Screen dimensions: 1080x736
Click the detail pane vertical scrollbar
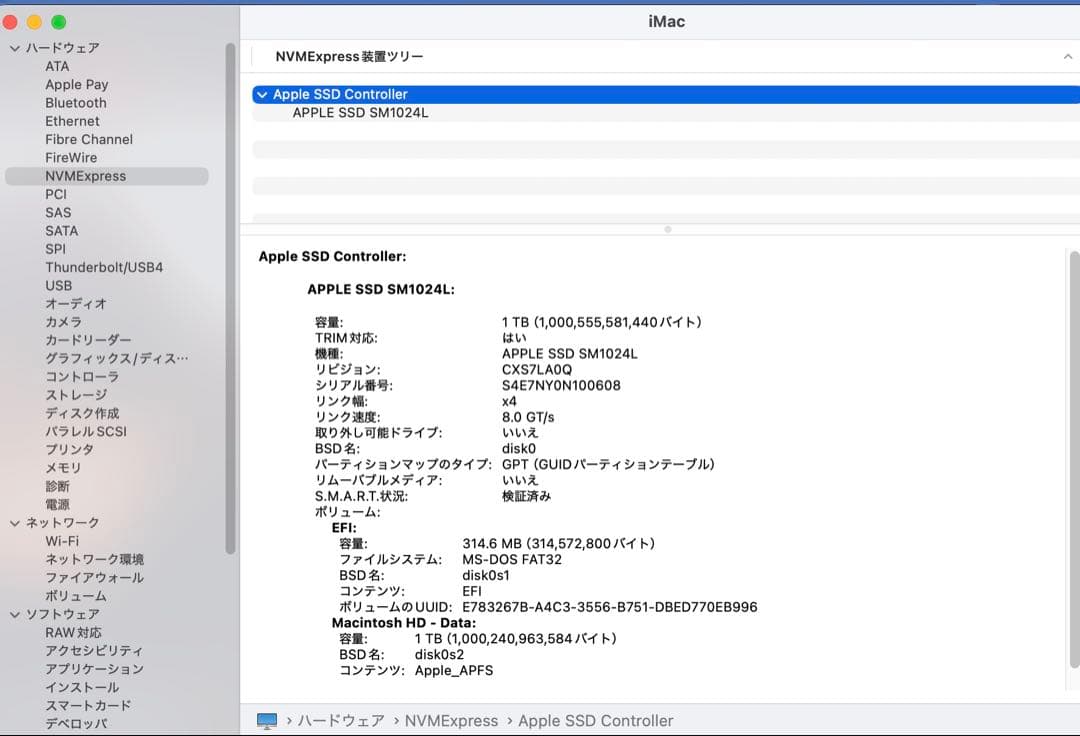tap(1074, 459)
